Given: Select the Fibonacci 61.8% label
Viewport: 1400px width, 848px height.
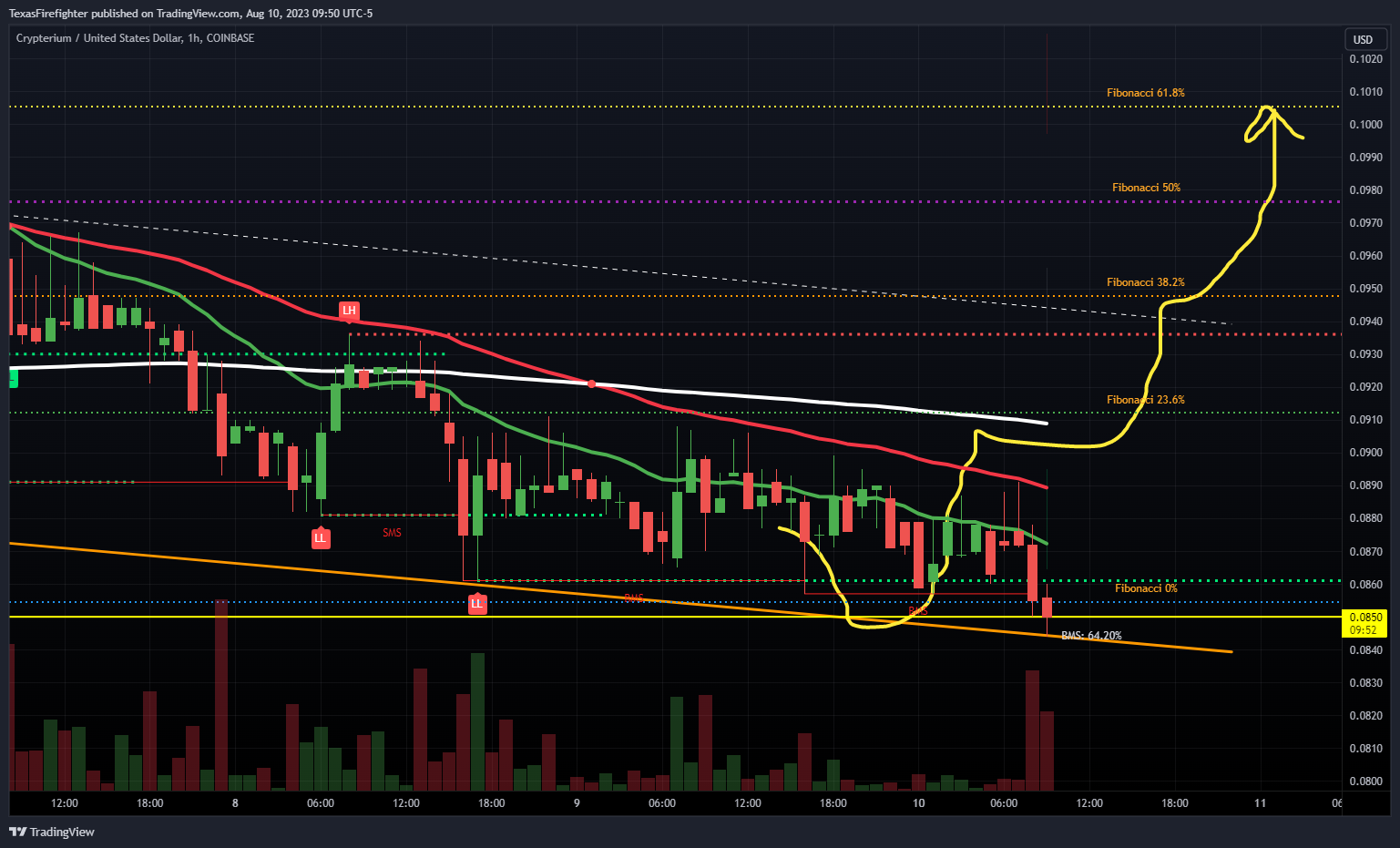Looking at the screenshot, I should (1146, 93).
